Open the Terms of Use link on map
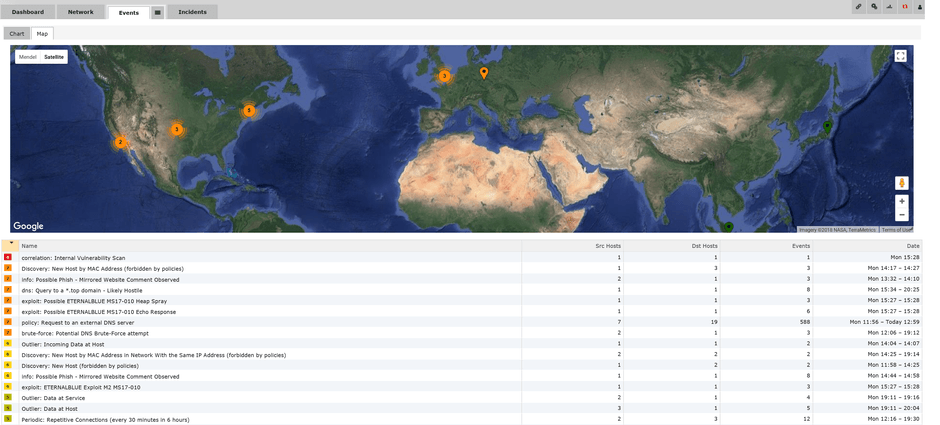 point(896,230)
